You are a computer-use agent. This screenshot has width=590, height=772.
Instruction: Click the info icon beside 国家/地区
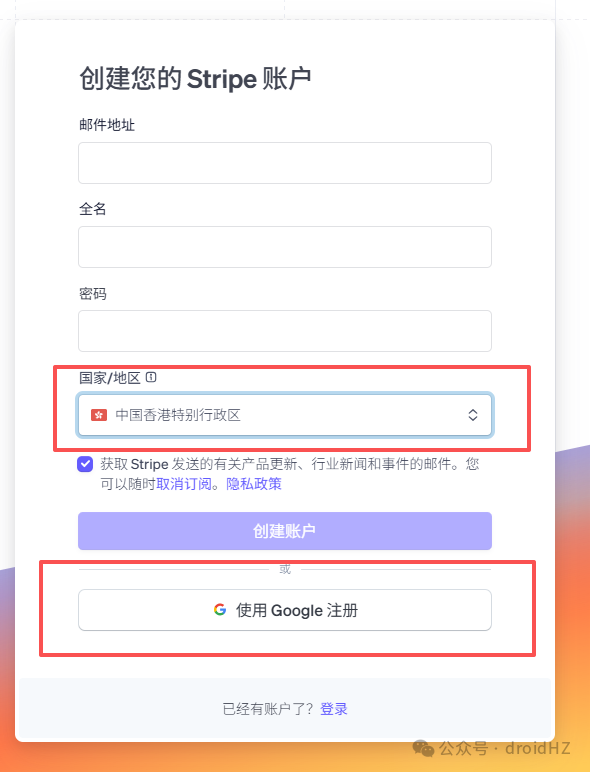pos(151,377)
